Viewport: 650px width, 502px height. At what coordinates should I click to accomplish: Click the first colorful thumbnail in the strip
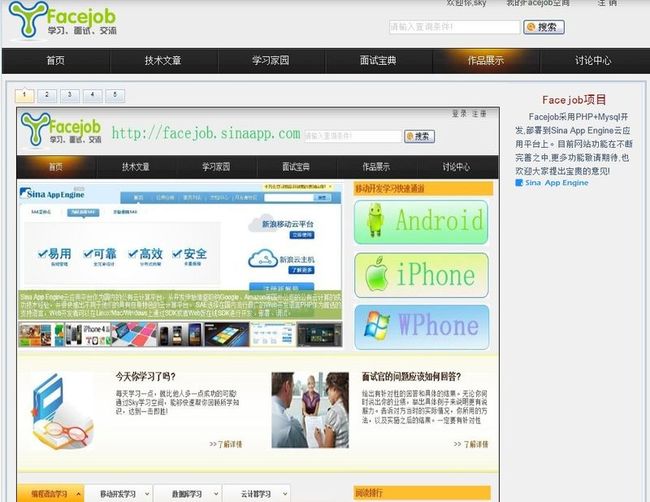(41, 334)
